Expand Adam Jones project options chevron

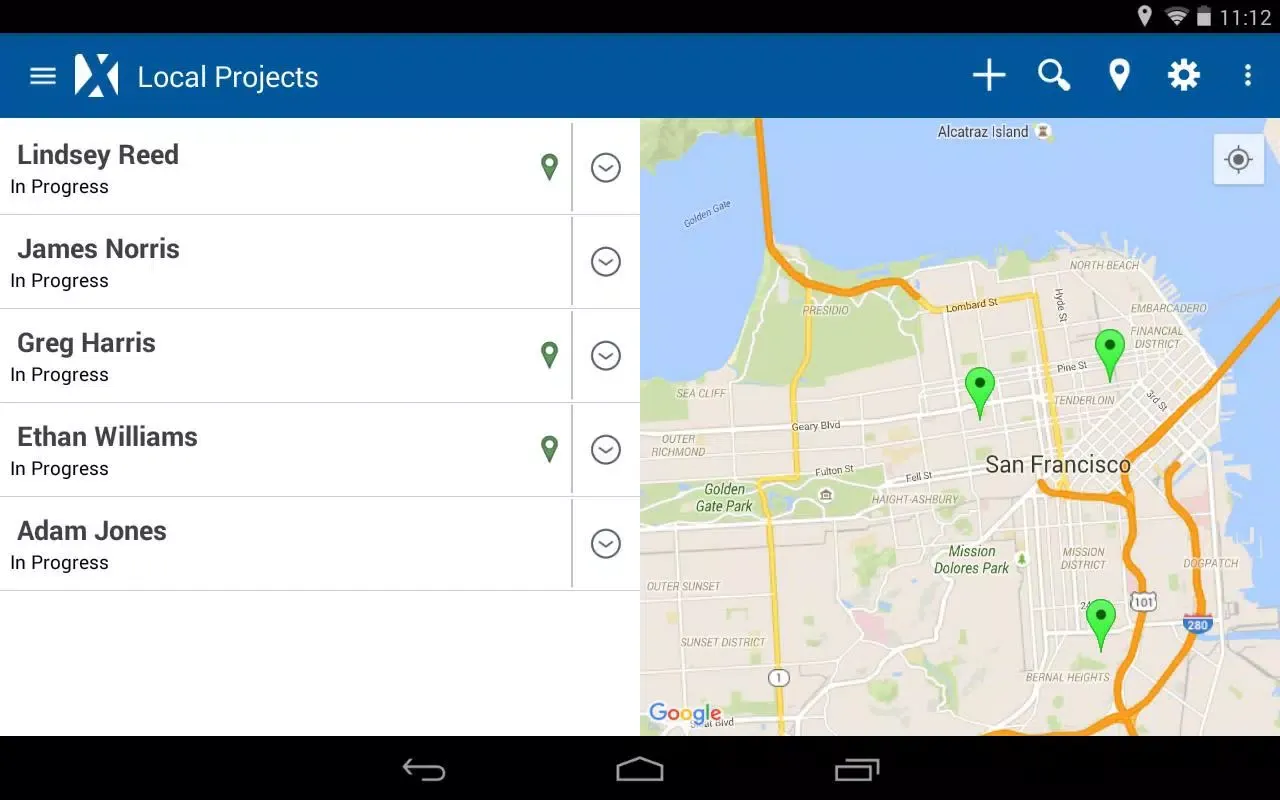[606, 544]
